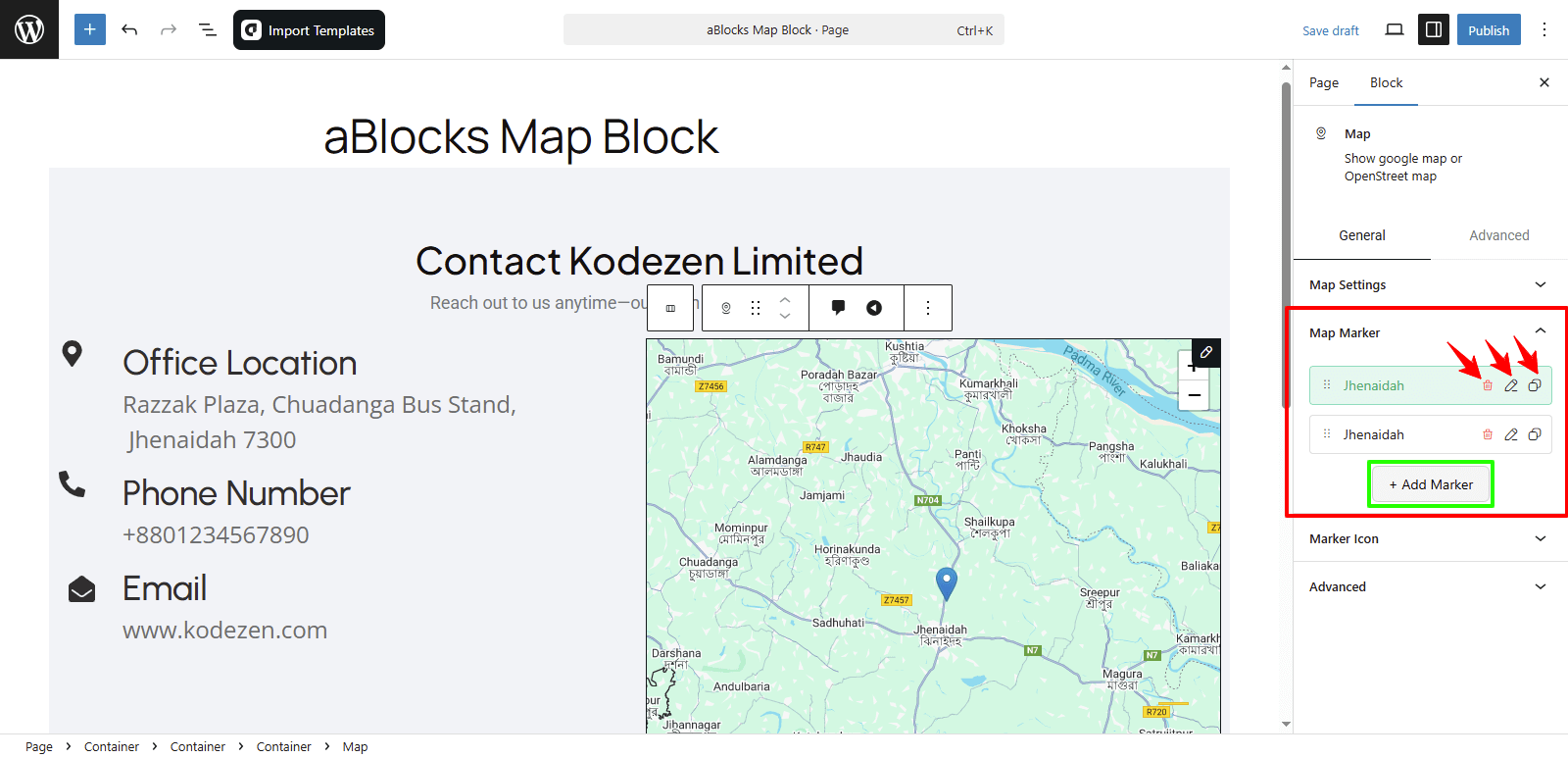Open the Map block options menu
This screenshot has width=1568, height=758.
(x=928, y=308)
